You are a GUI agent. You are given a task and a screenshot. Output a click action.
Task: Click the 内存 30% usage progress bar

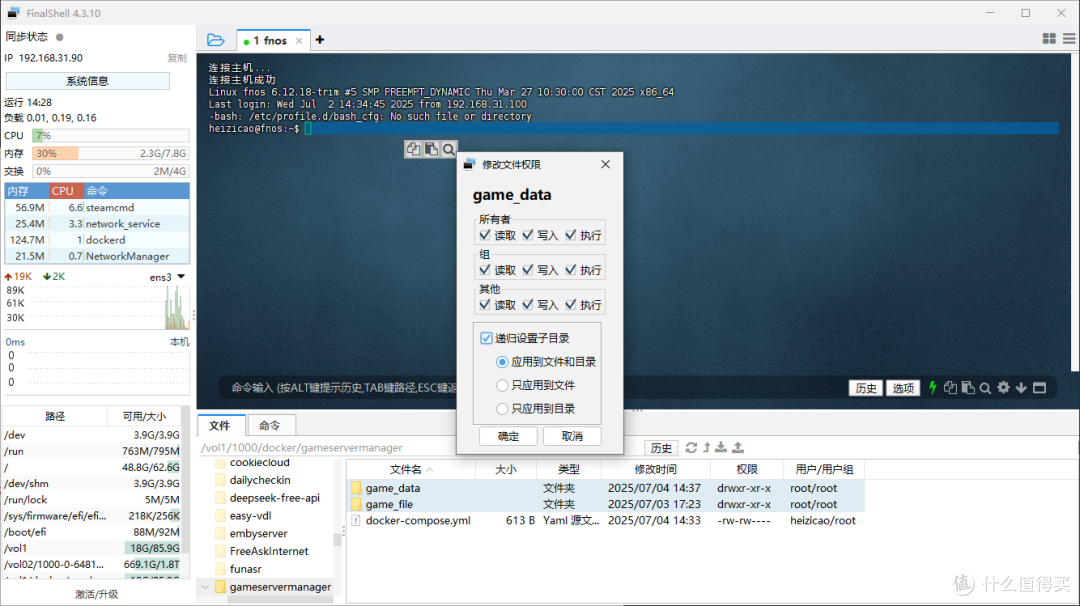click(110, 151)
